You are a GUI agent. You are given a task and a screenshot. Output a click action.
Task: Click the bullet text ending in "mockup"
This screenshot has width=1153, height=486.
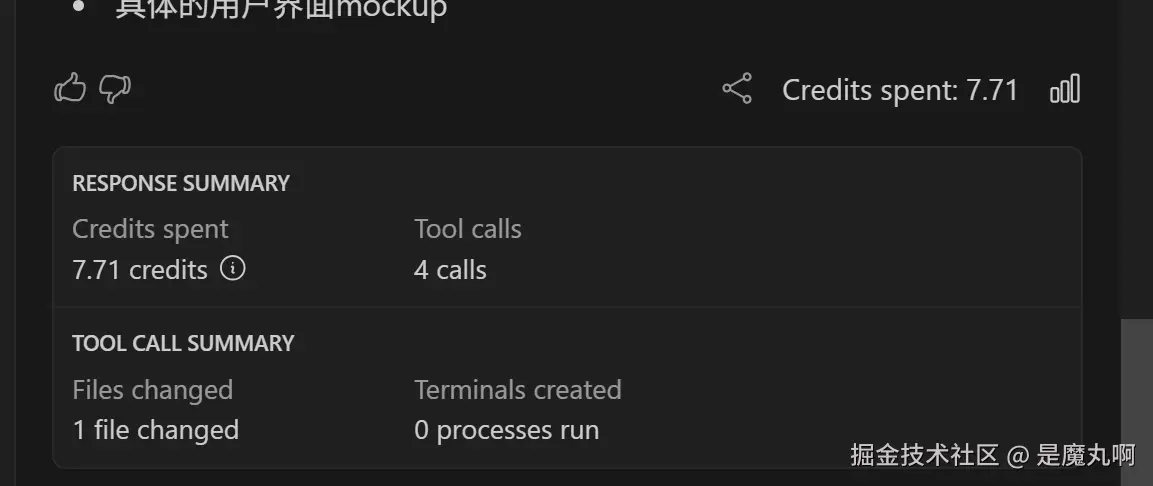(x=281, y=10)
